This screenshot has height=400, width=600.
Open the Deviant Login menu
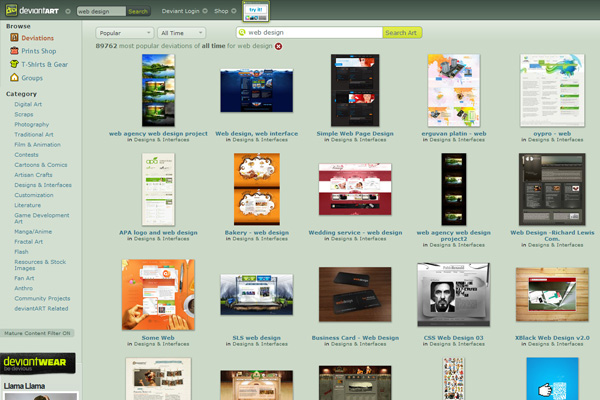(x=180, y=11)
